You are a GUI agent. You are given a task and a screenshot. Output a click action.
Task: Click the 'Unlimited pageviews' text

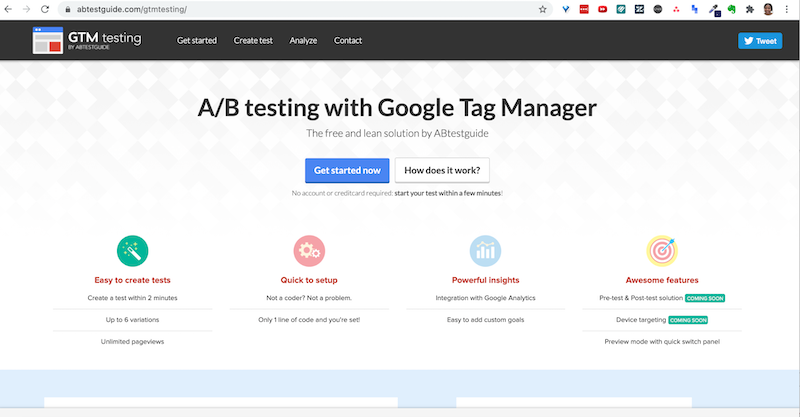pyautogui.click(x=133, y=341)
